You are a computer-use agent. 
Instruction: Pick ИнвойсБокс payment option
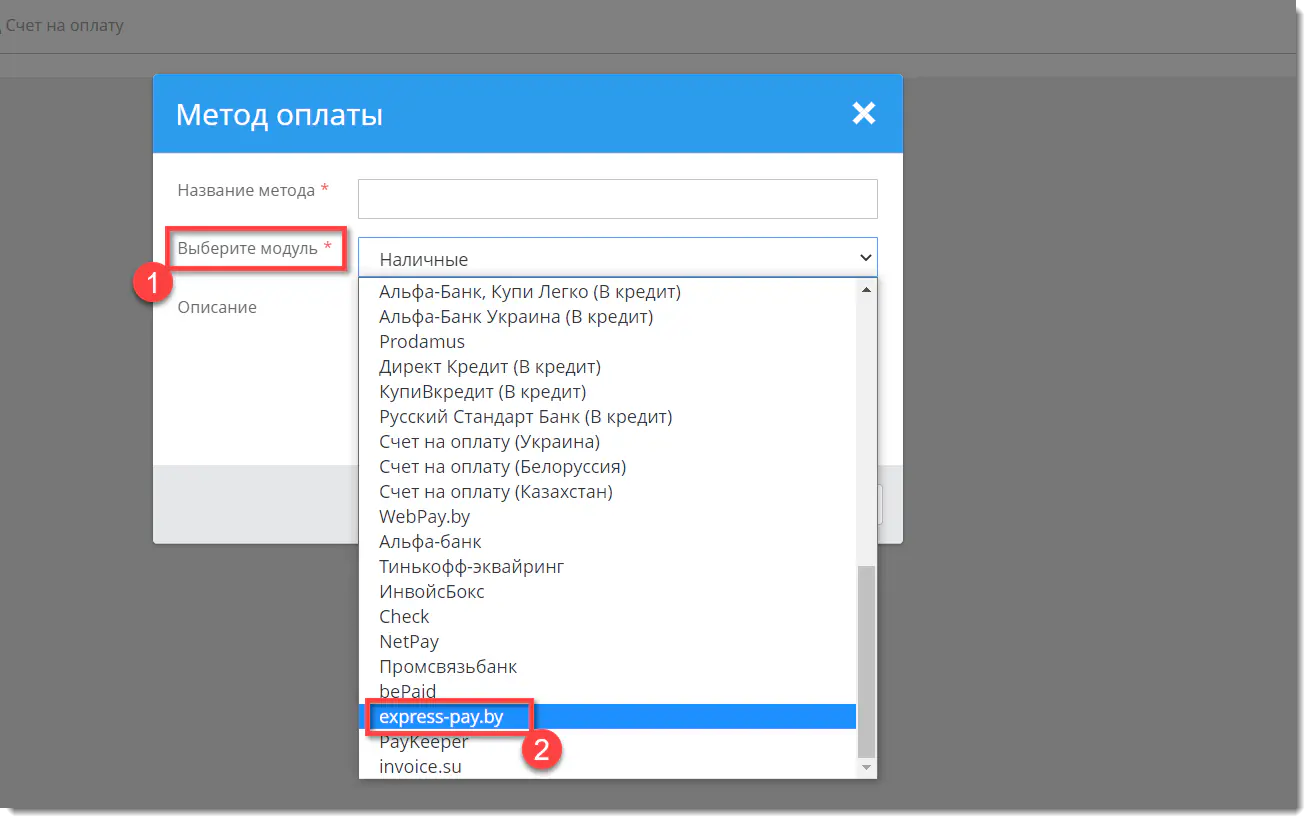coord(432,592)
